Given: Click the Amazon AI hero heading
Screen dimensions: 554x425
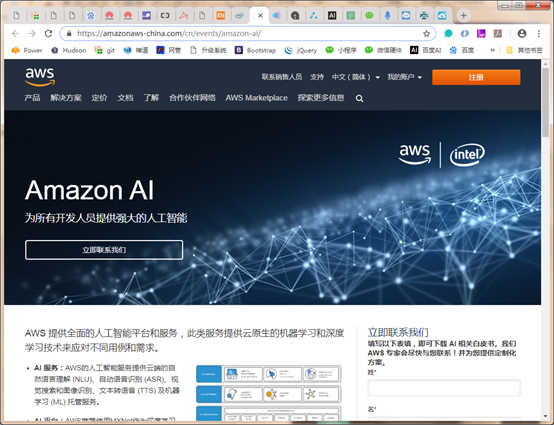Looking at the screenshot, I should pyautogui.click(x=90, y=190).
